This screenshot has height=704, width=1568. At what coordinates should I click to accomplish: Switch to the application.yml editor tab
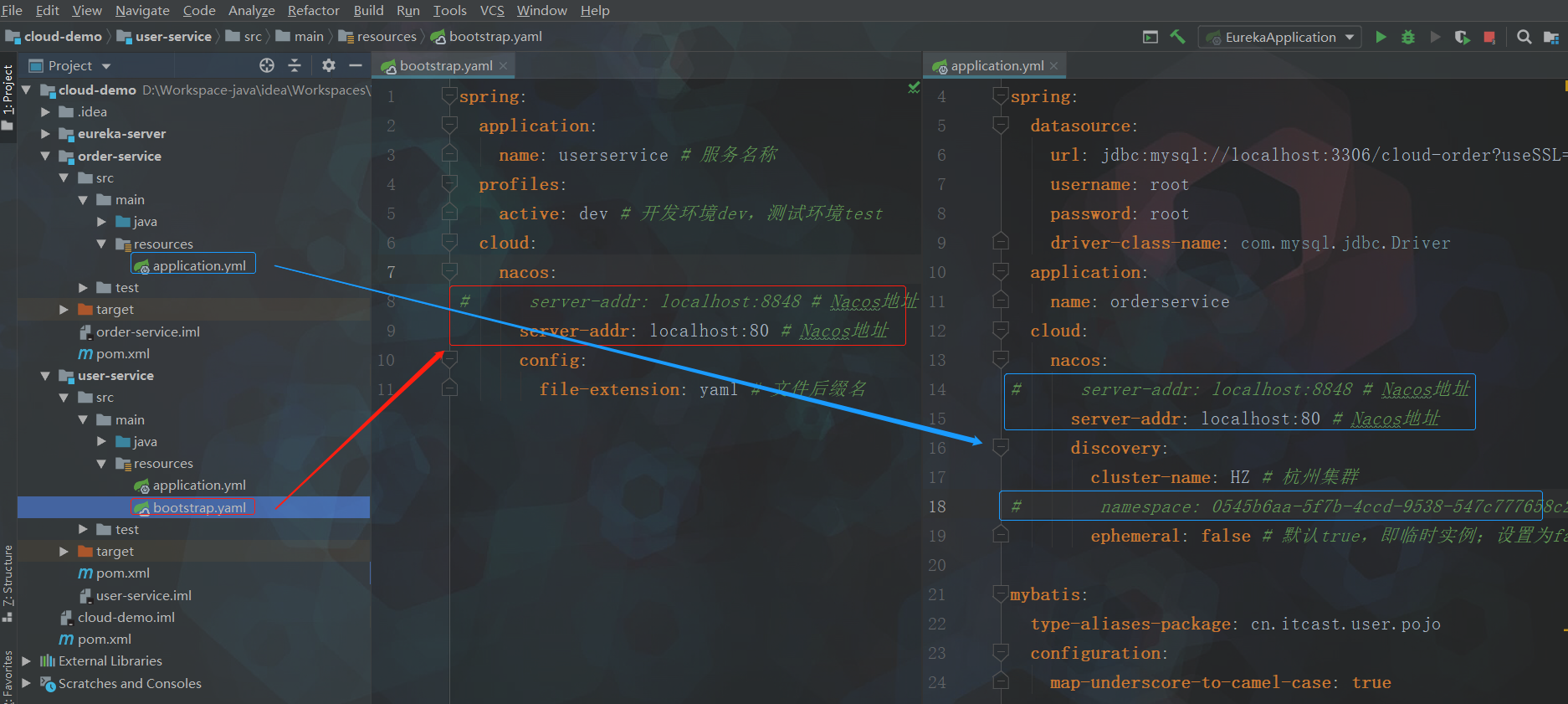[x=996, y=65]
